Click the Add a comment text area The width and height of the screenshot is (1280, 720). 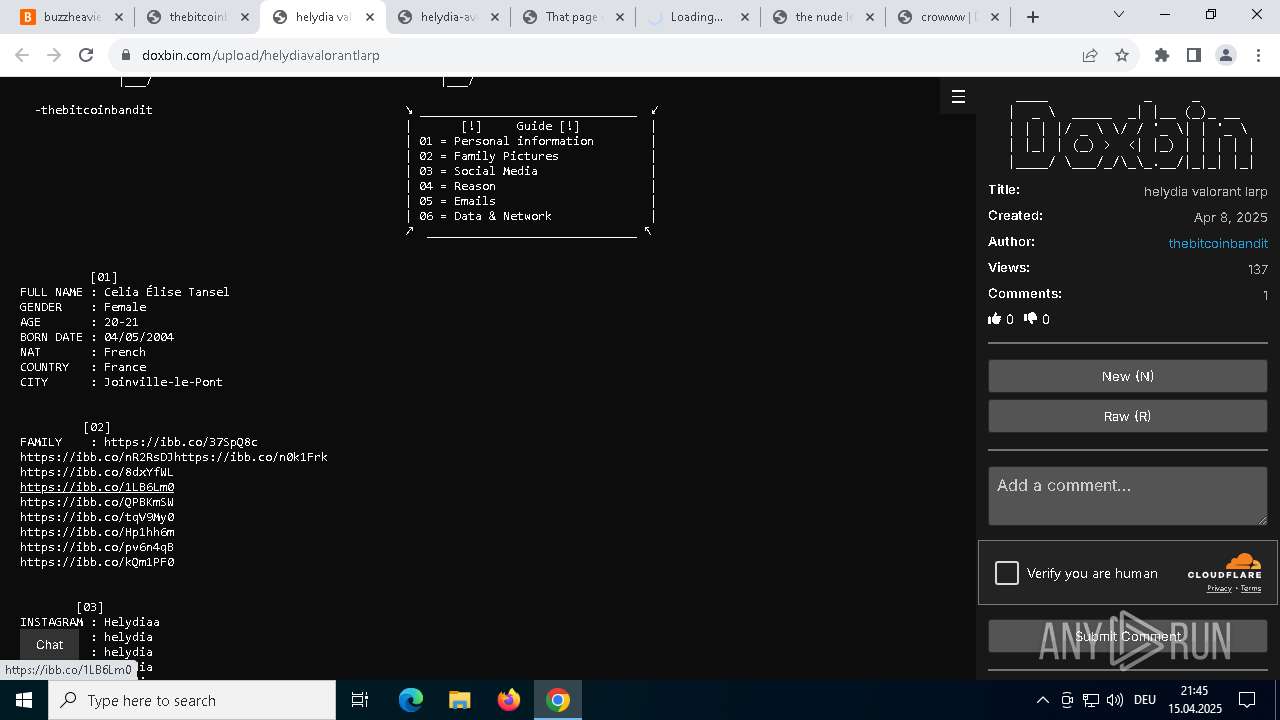[x=1128, y=496]
